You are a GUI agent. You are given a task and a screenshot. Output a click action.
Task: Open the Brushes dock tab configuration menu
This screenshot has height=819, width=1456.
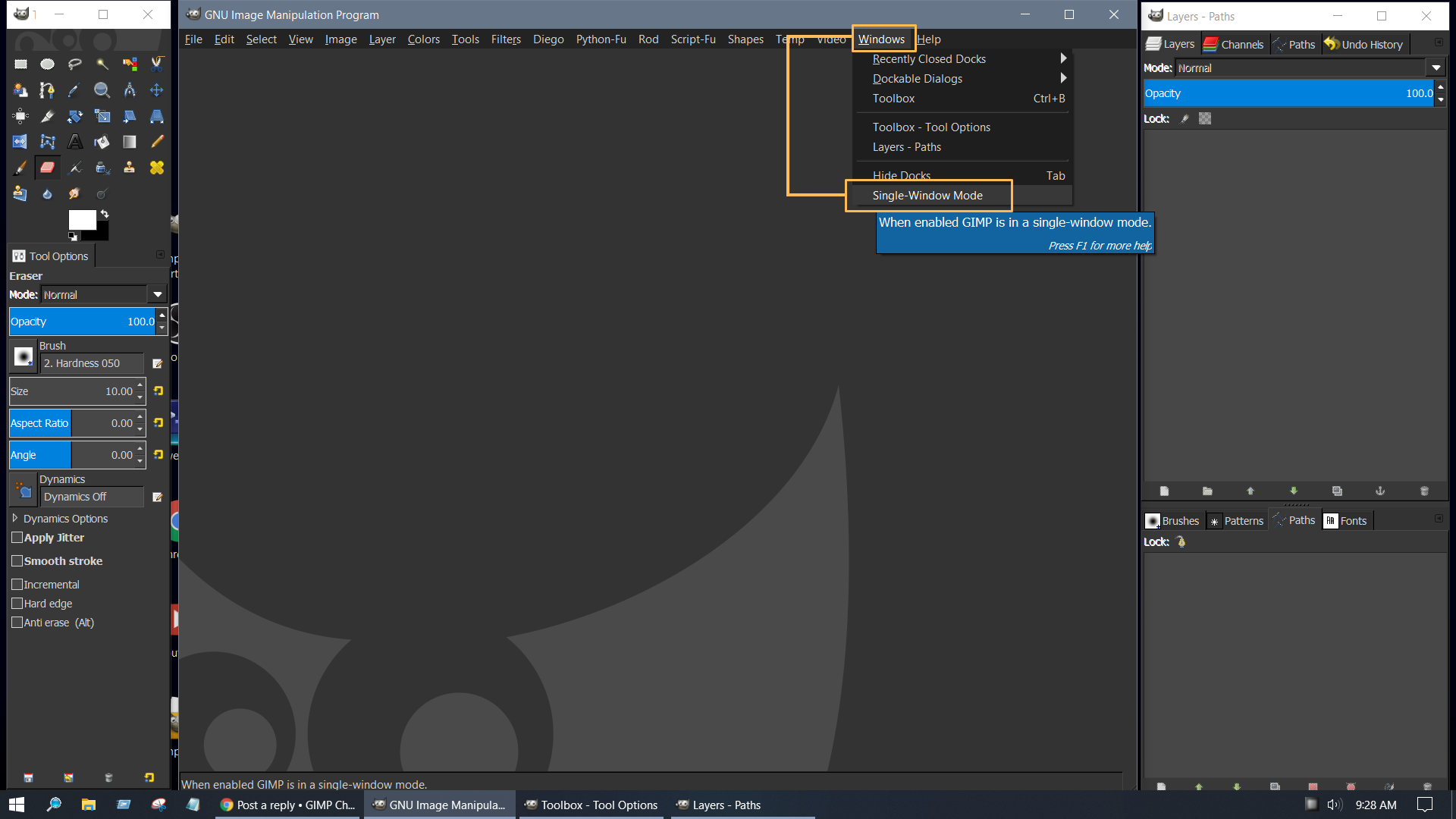click(1439, 519)
